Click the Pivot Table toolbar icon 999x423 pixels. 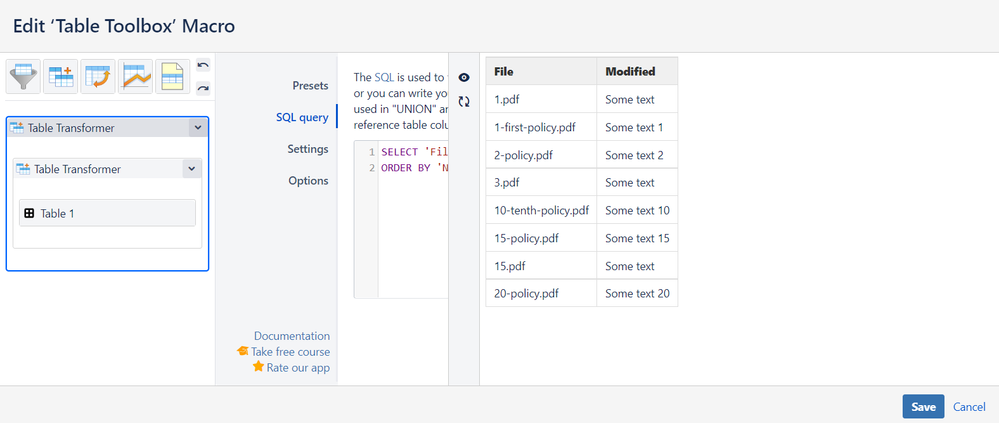pos(98,76)
